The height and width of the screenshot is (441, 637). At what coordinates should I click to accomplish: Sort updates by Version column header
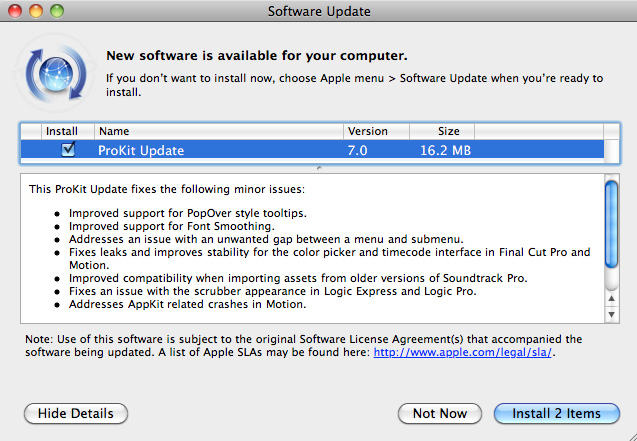point(377,131)
